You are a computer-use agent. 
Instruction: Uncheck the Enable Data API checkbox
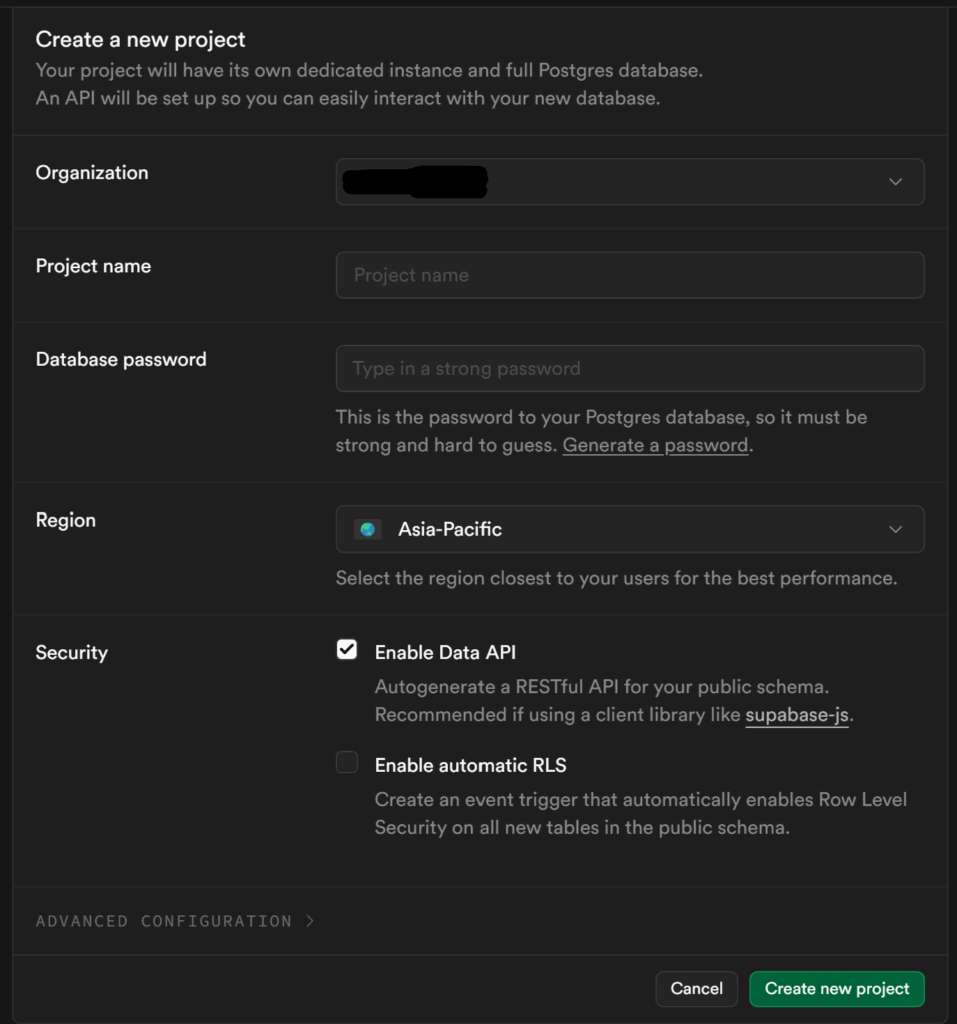[x=347, y=651]
